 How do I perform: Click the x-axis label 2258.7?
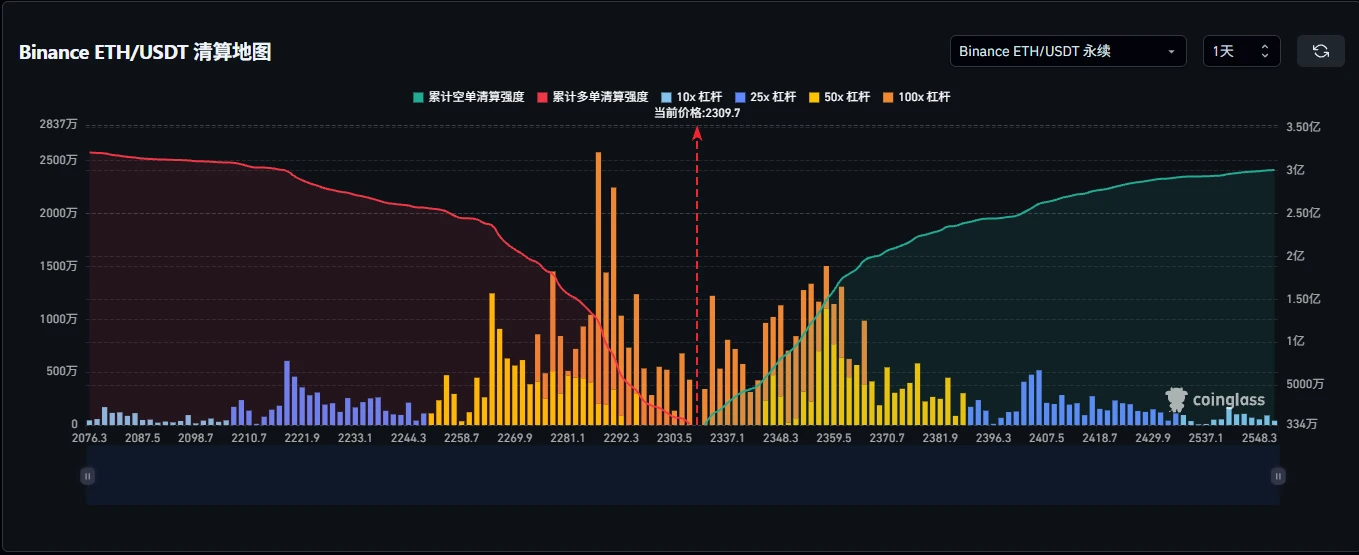(x=461, y=438)
